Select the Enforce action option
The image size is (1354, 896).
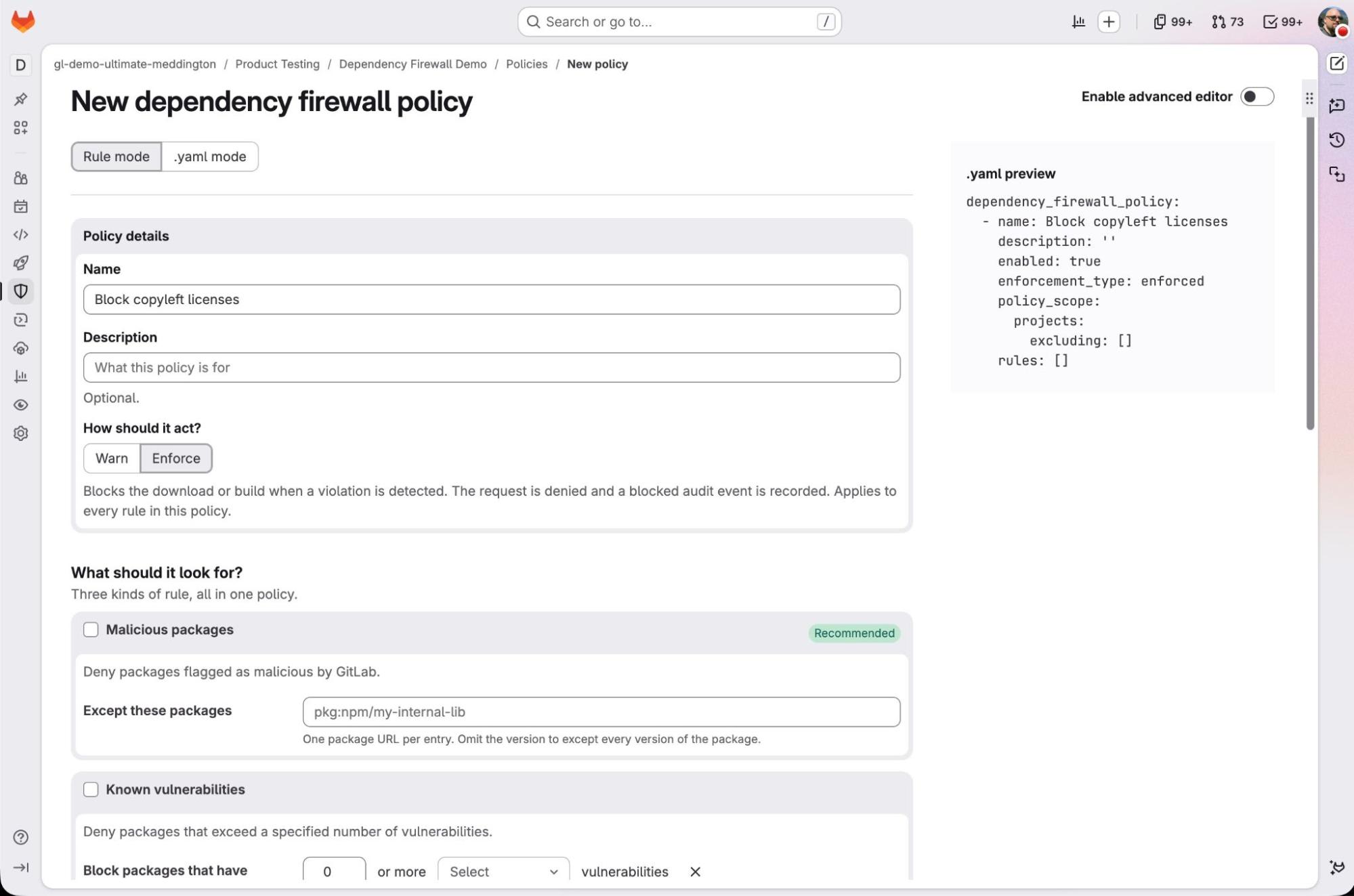click(176, 458)
